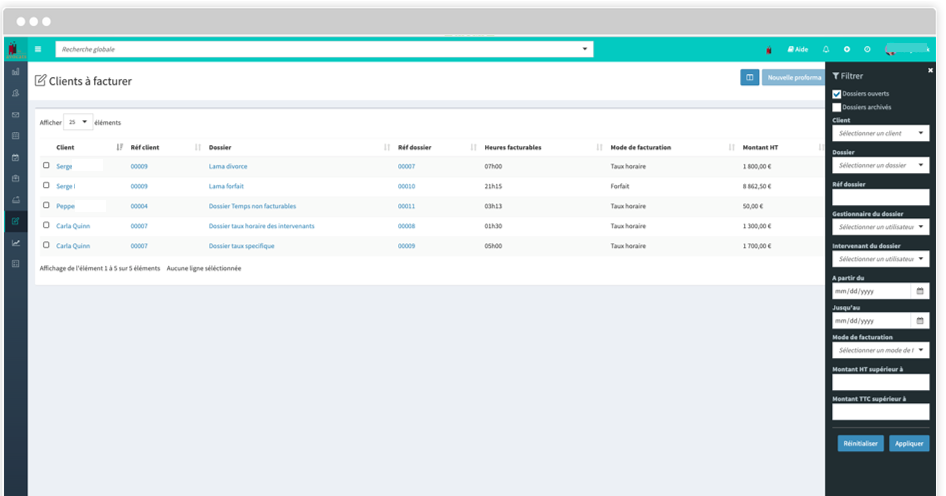Toggle the hamburger menu icon
946x496 pixels.
pyautogui.click(x=38, y=49)
